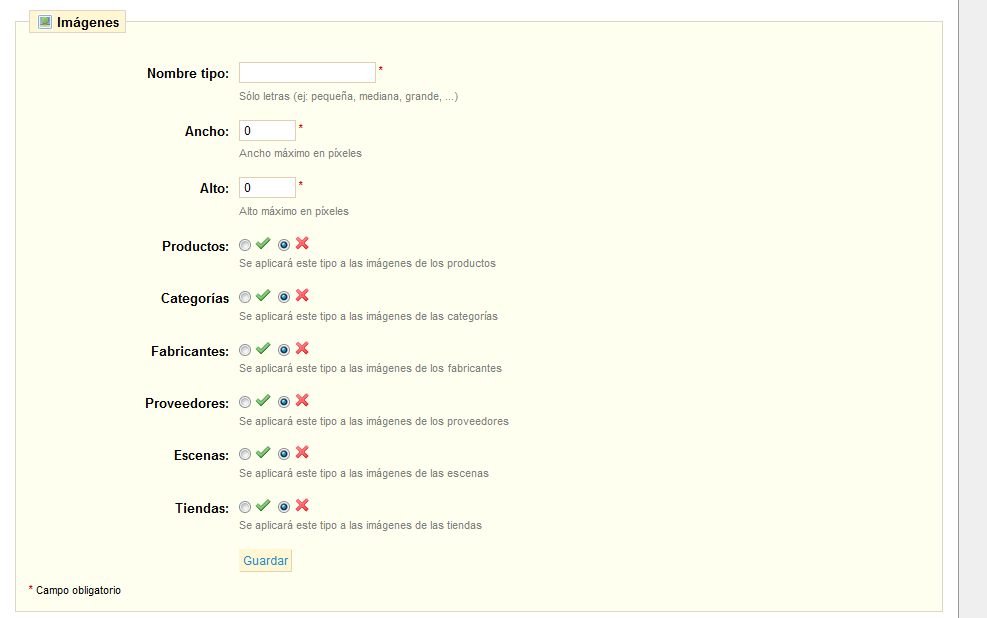Click the red X icon for Tiendas
The width and height of the screenshot is (987, 618).
pyautogui.click(x=300, y=505)
